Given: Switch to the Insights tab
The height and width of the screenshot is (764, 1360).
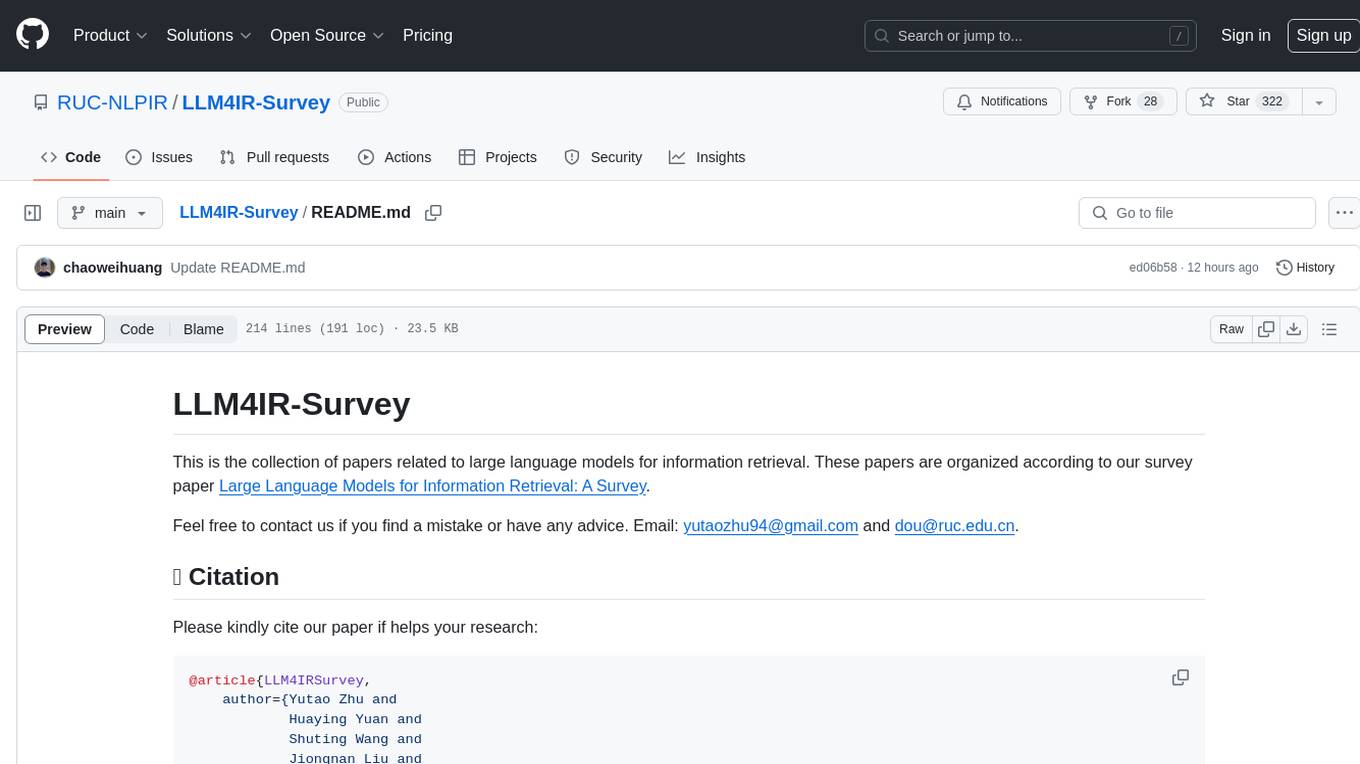Looking at the screenshot, I should tap(707, 157).
